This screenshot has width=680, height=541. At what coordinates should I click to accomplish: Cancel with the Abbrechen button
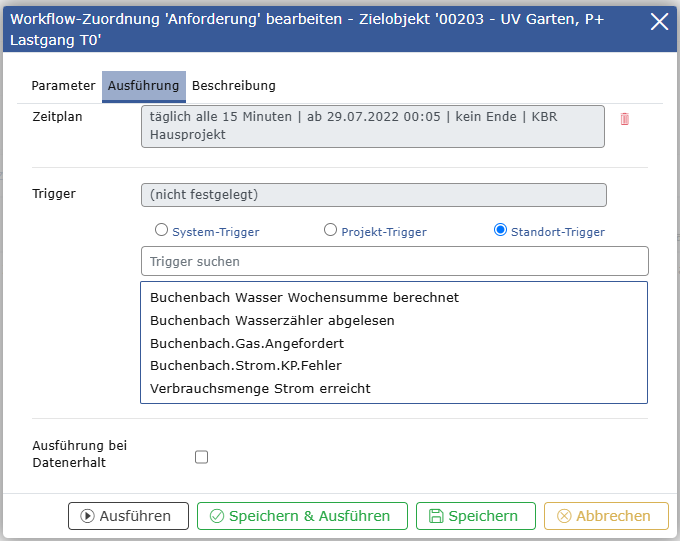606,516
